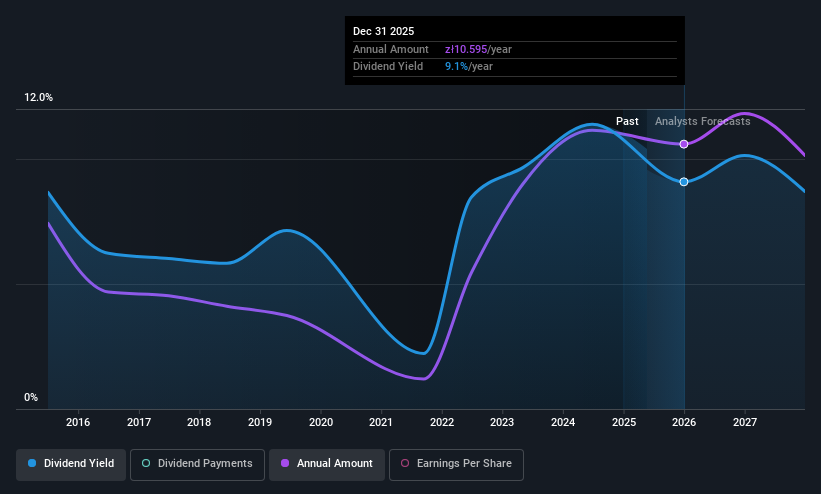This screenshot has width=821, height=494.
Task: Click the blue marker on the Dividend Yield line
Action: [684, 182]
